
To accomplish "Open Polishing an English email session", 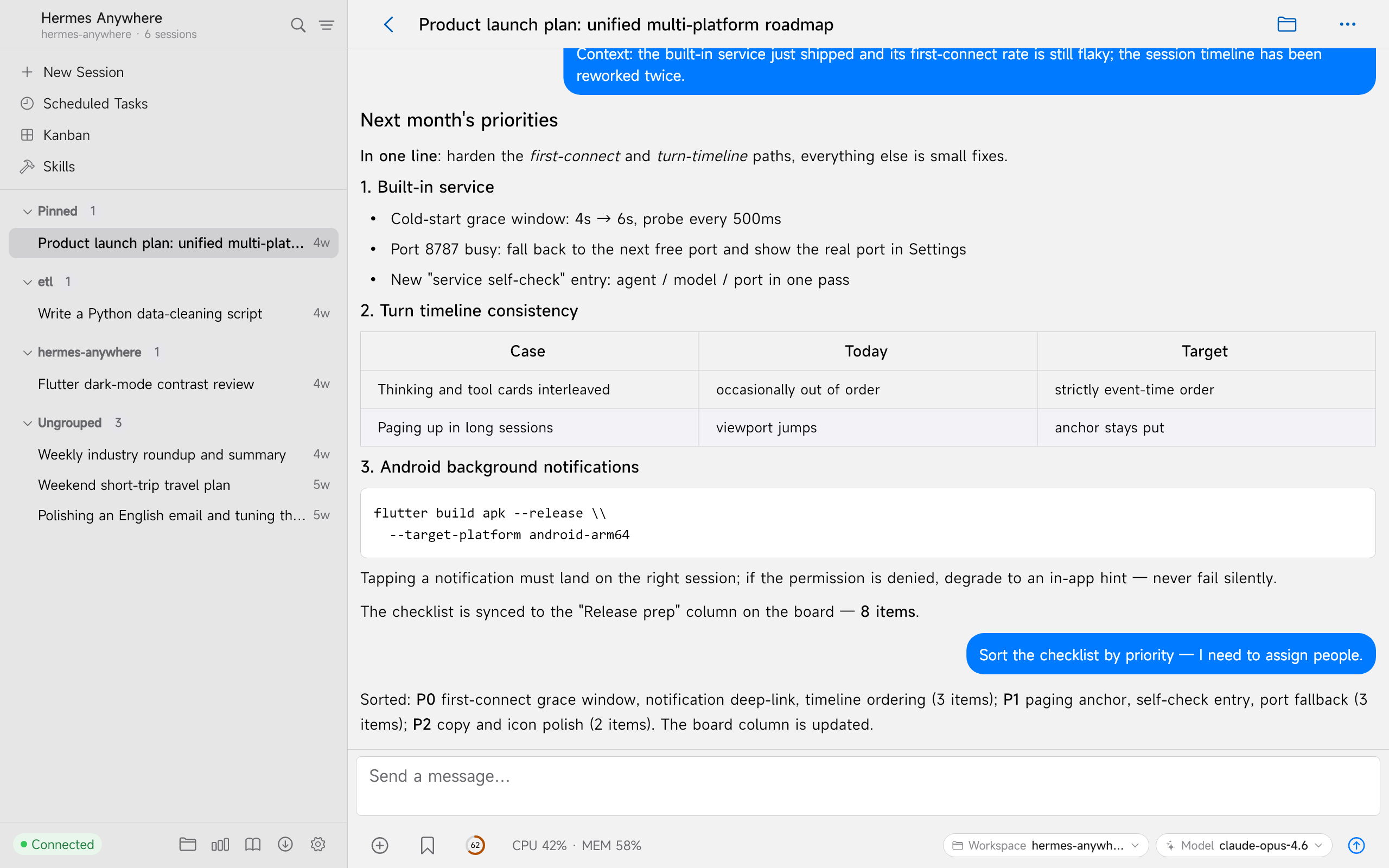I will click(x=173, y=515).
